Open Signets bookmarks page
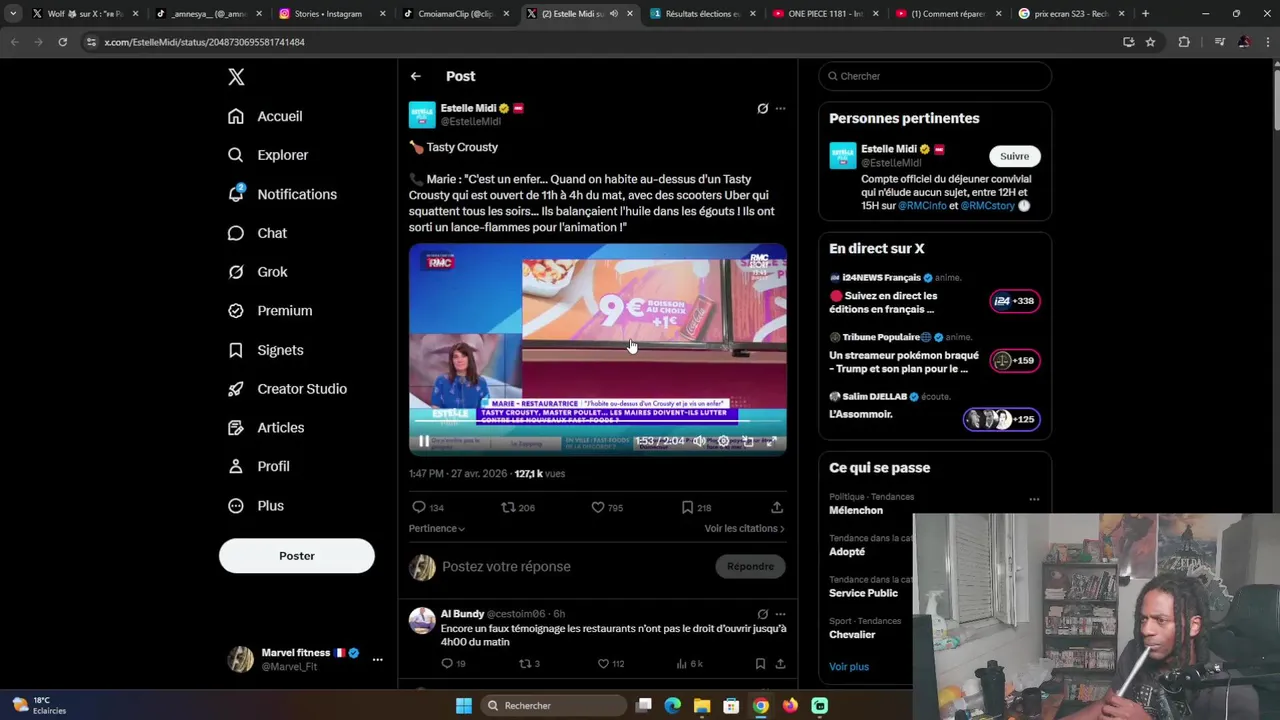 click(x=265, y=350)
